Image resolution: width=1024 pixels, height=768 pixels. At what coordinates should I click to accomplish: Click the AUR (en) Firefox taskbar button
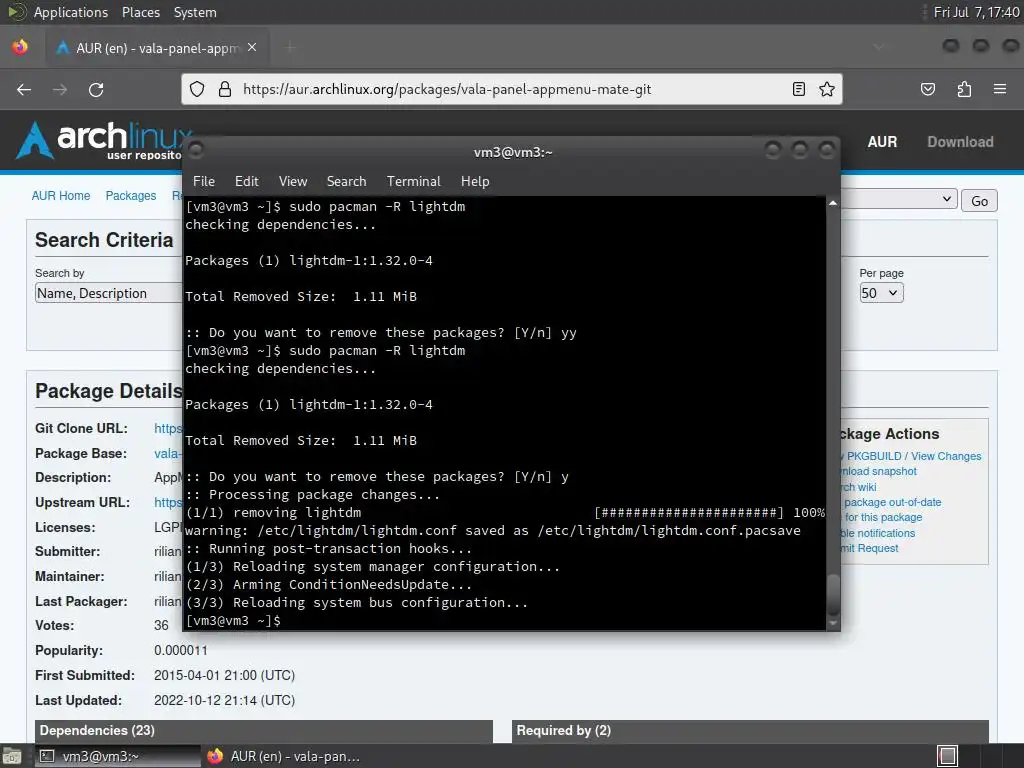(283, 756)
